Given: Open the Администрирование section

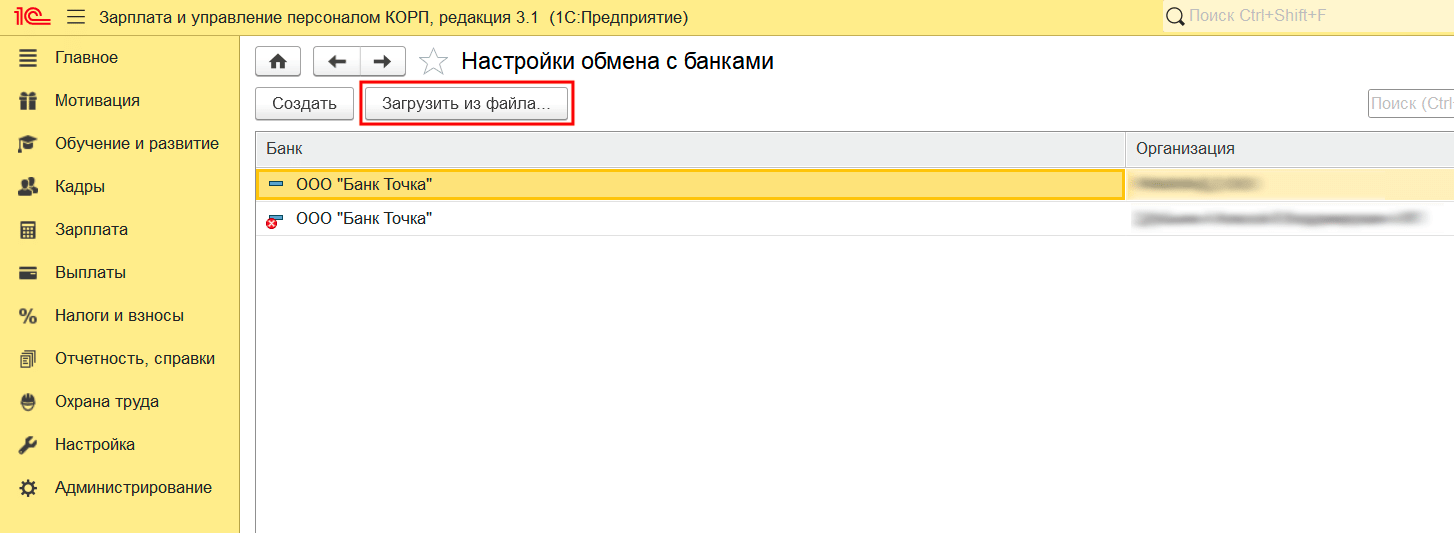Looking at the screenshot, I should pos(133,488).
